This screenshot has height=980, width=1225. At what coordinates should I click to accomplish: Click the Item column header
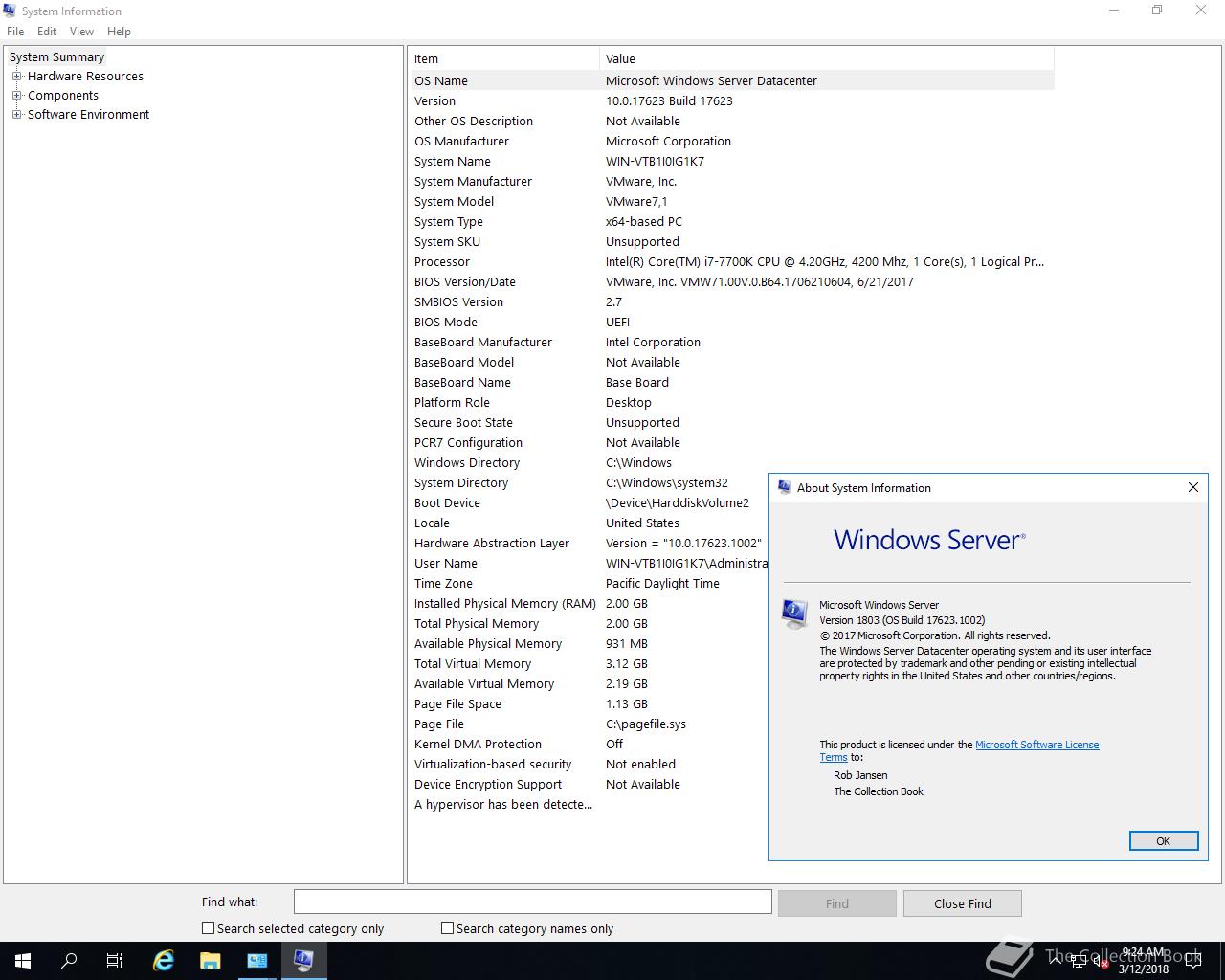pos(505,58)
